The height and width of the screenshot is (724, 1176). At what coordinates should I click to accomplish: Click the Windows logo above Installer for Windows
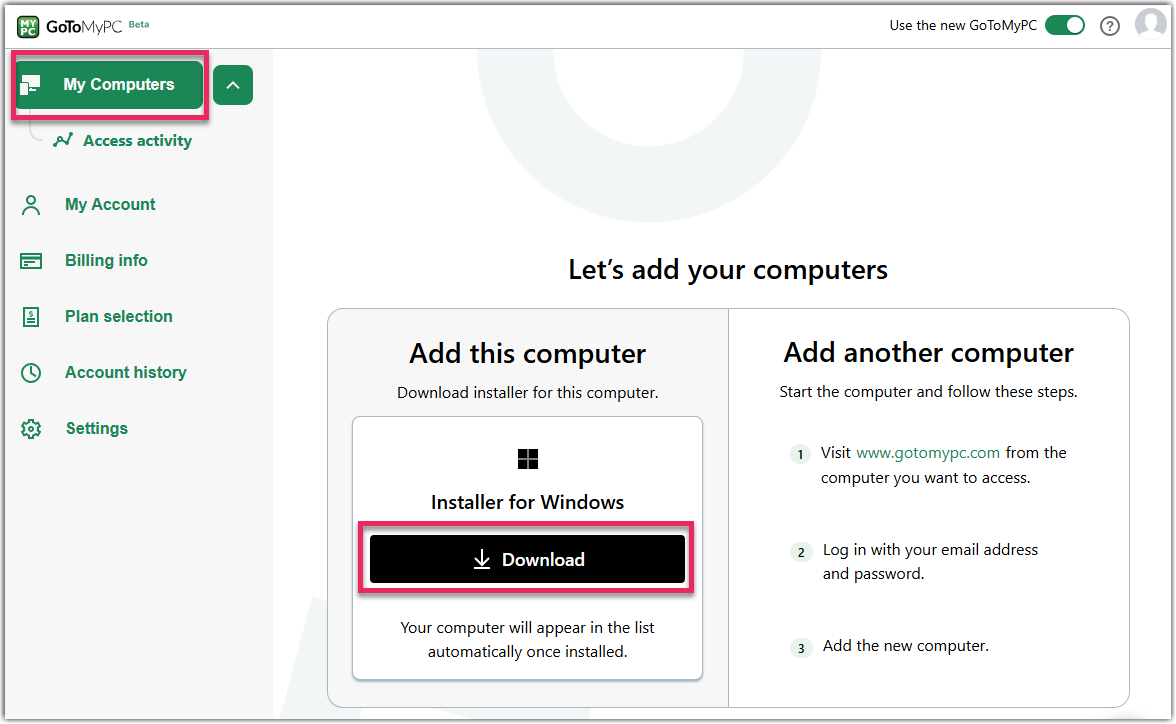pos(527,458)
